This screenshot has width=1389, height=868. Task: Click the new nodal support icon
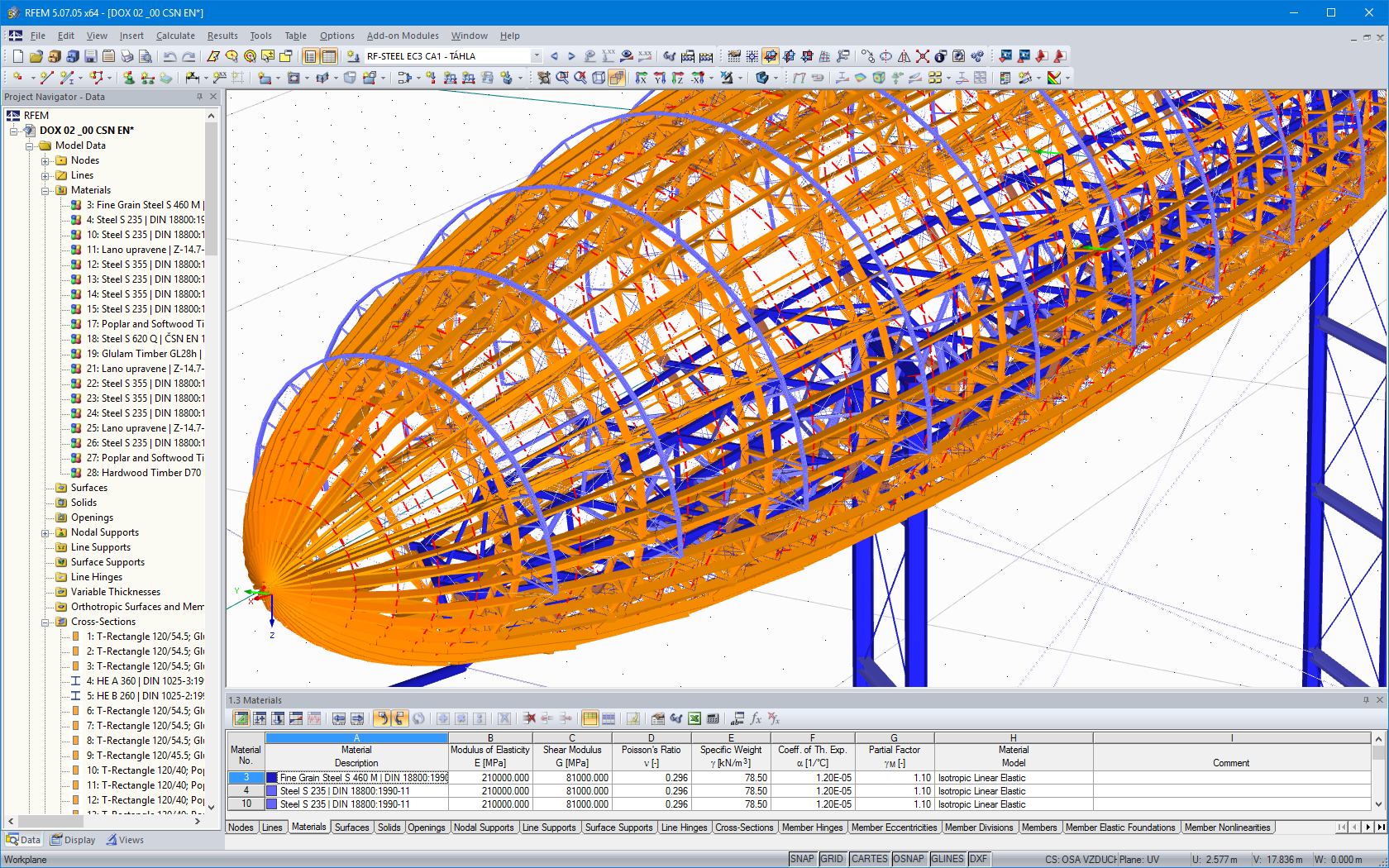(x=128, y=78)
